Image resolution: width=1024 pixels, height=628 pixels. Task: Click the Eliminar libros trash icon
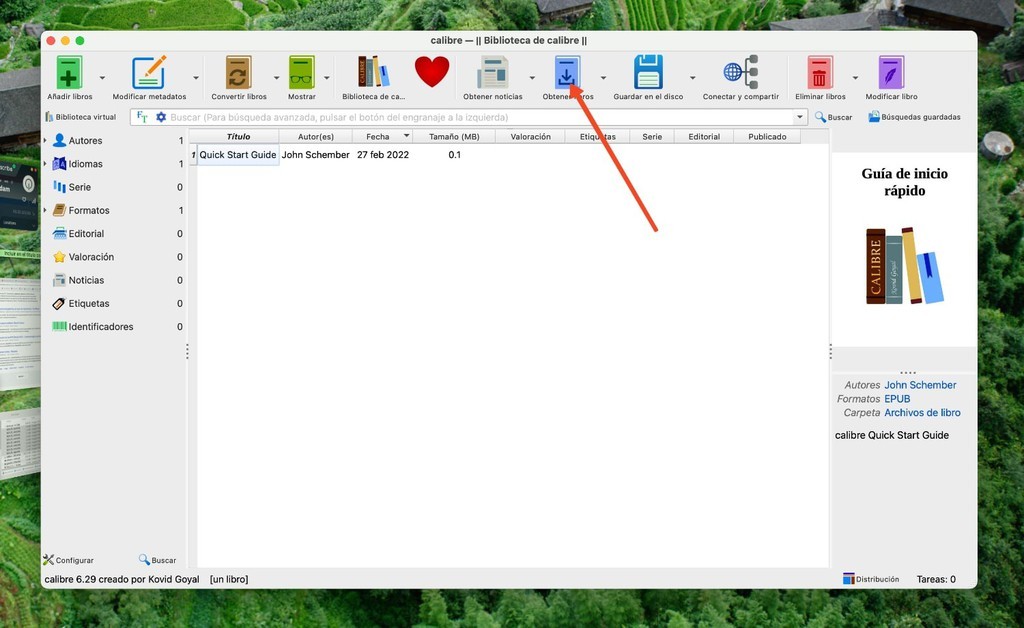pyautogui.click(x=820, y=72)
